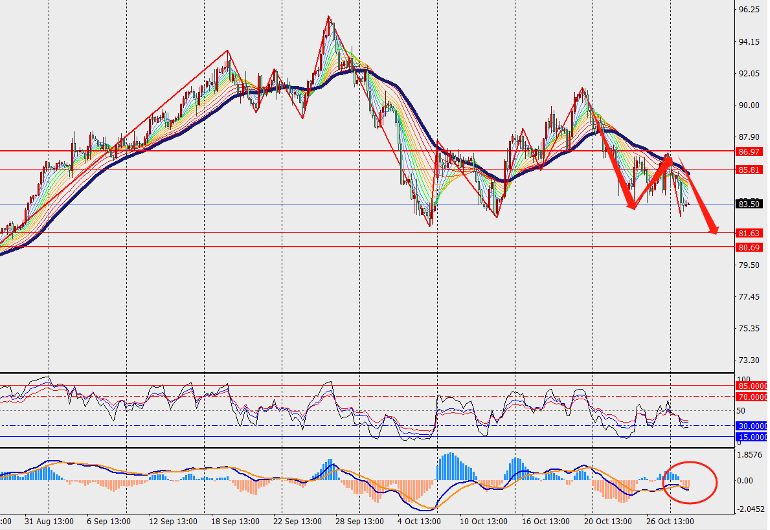The image size is (770, 530).
Task: Select the 4 Oct 13:00 time-axis label
Action: tap(419, 522)
